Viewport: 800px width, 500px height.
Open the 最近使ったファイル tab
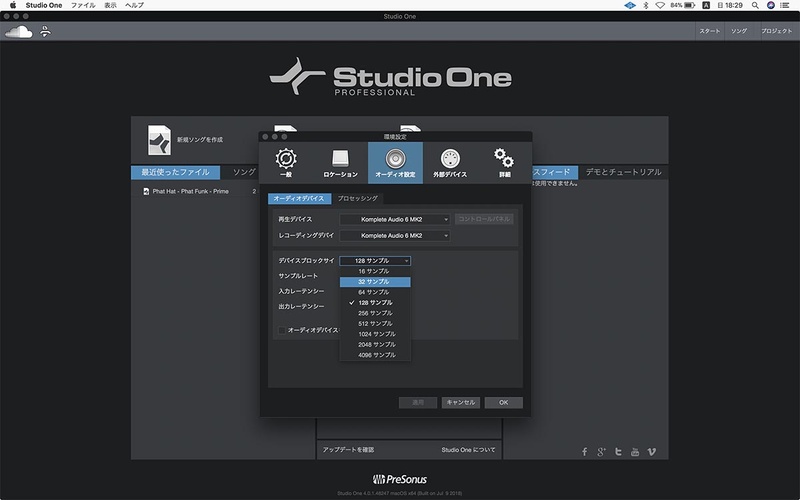click(x=176, y=172)
